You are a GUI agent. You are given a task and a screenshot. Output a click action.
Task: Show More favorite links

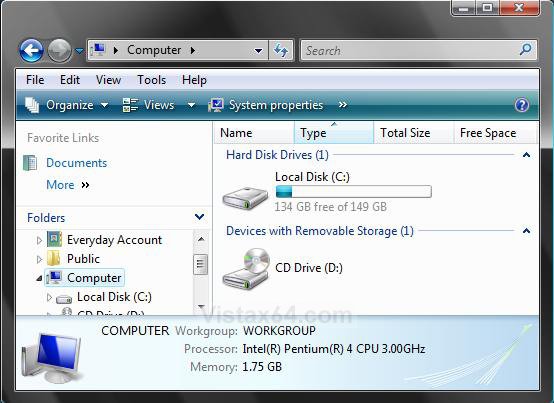pos(67,185)
